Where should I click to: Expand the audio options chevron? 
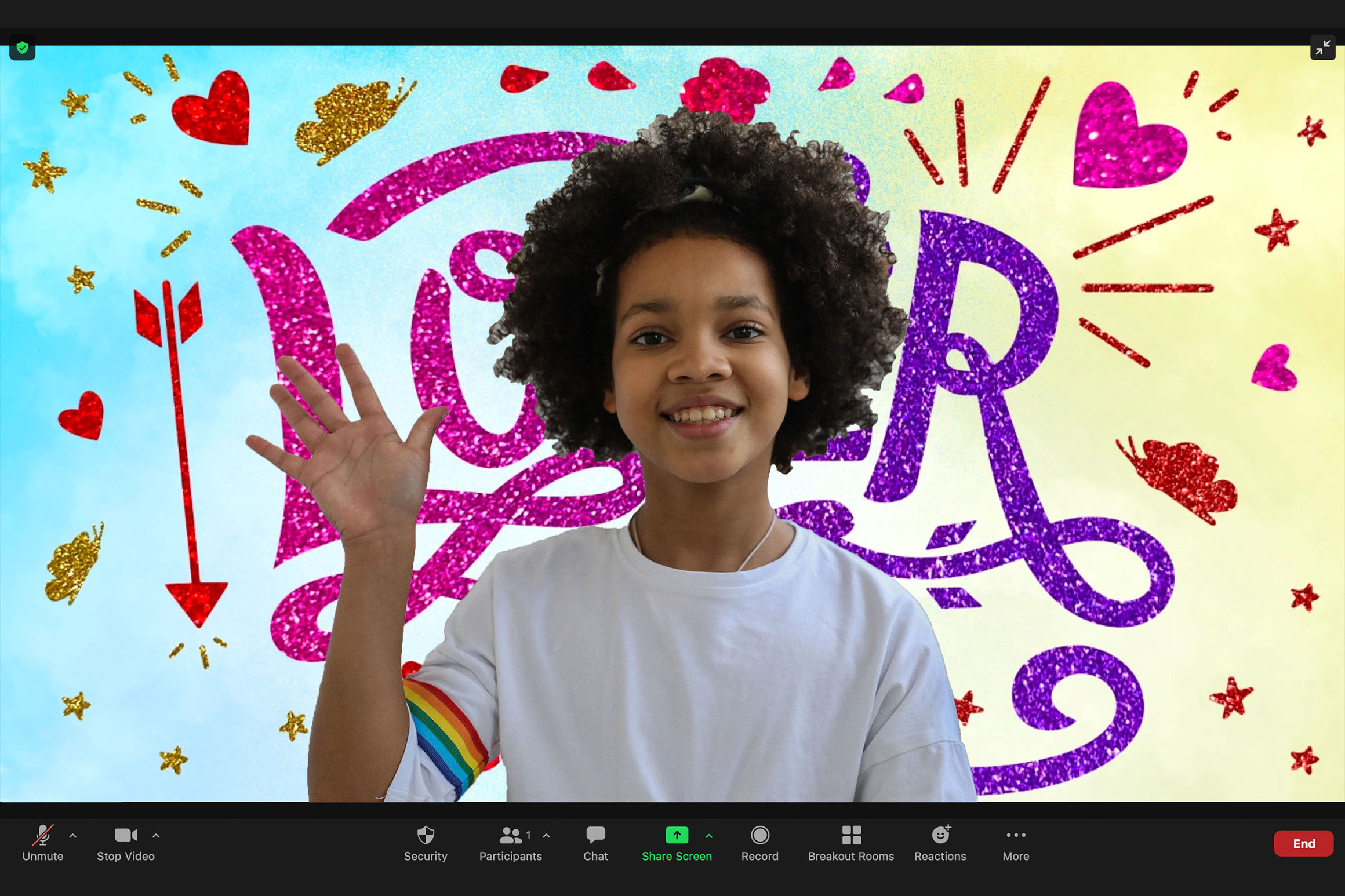73,836
